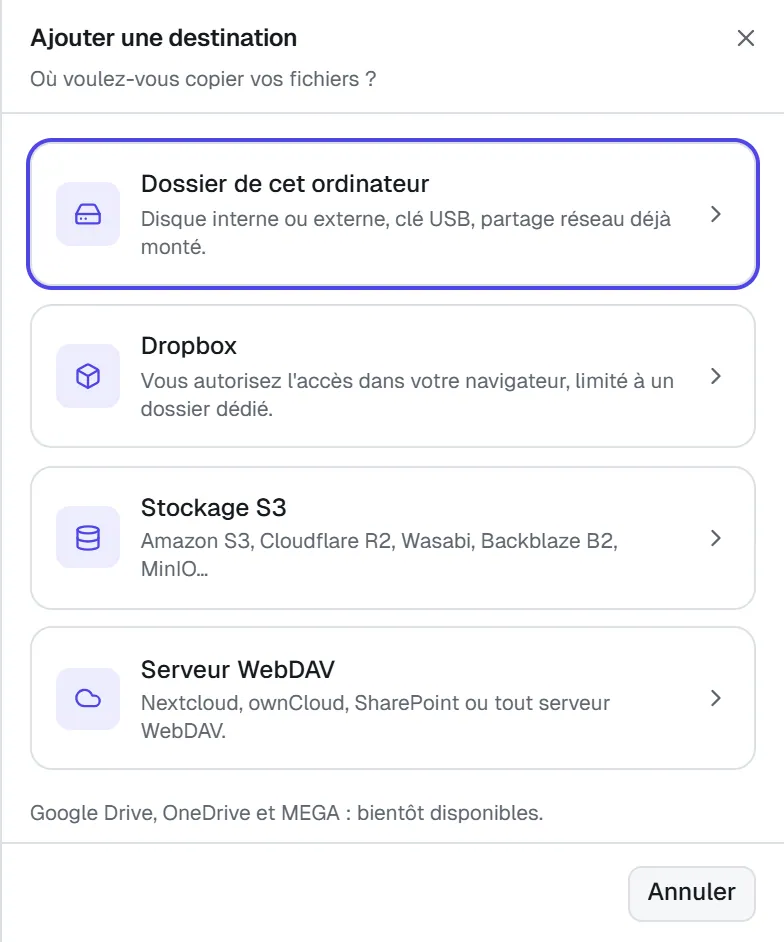
Task: Open chevron on the Serveur WebDAV card
Action: tap(716, 698)
